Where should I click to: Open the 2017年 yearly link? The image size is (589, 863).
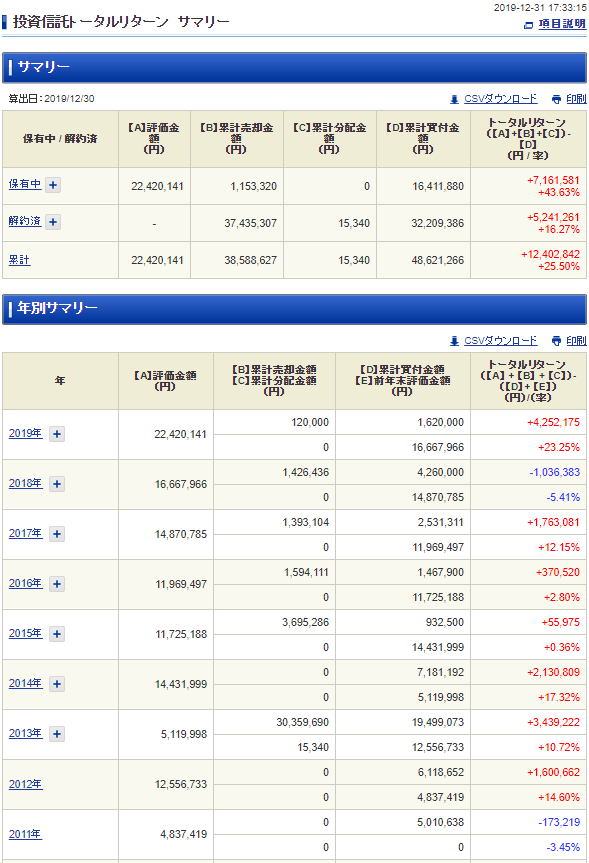(25, 533)
